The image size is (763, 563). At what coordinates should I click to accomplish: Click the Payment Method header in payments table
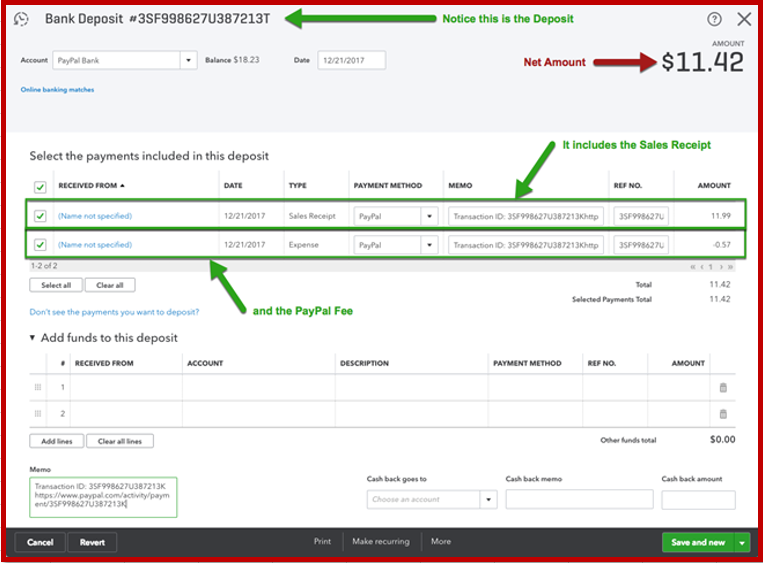coord(388,185)
